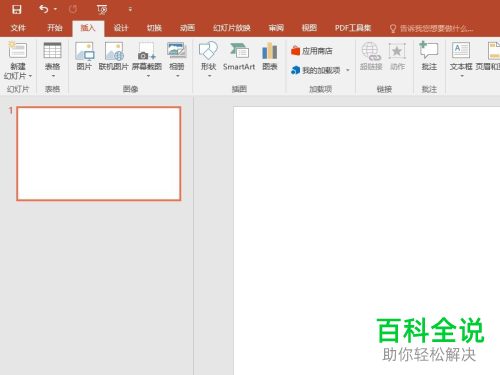Select the 插入 ribbon tab
The width and height of the screenshot is (500, 375).
[88, 28]
